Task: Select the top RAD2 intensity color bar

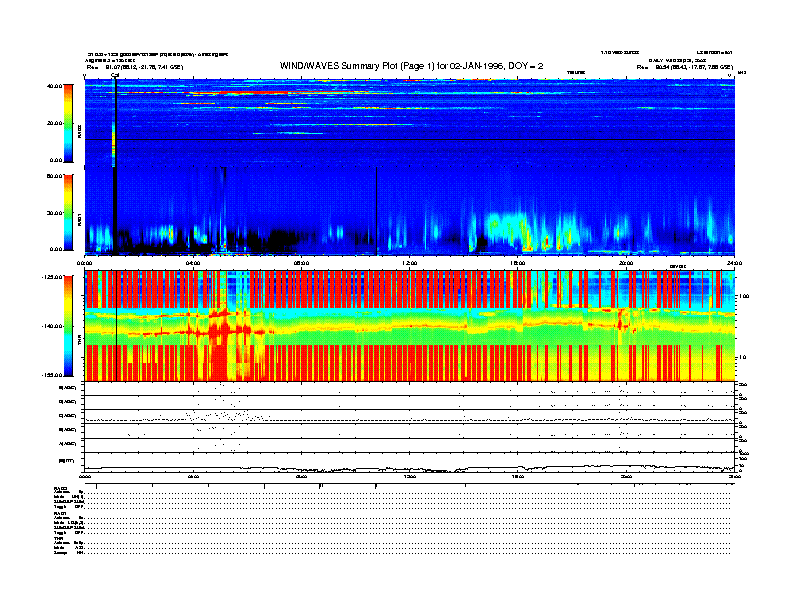Action: click(68, 123)
